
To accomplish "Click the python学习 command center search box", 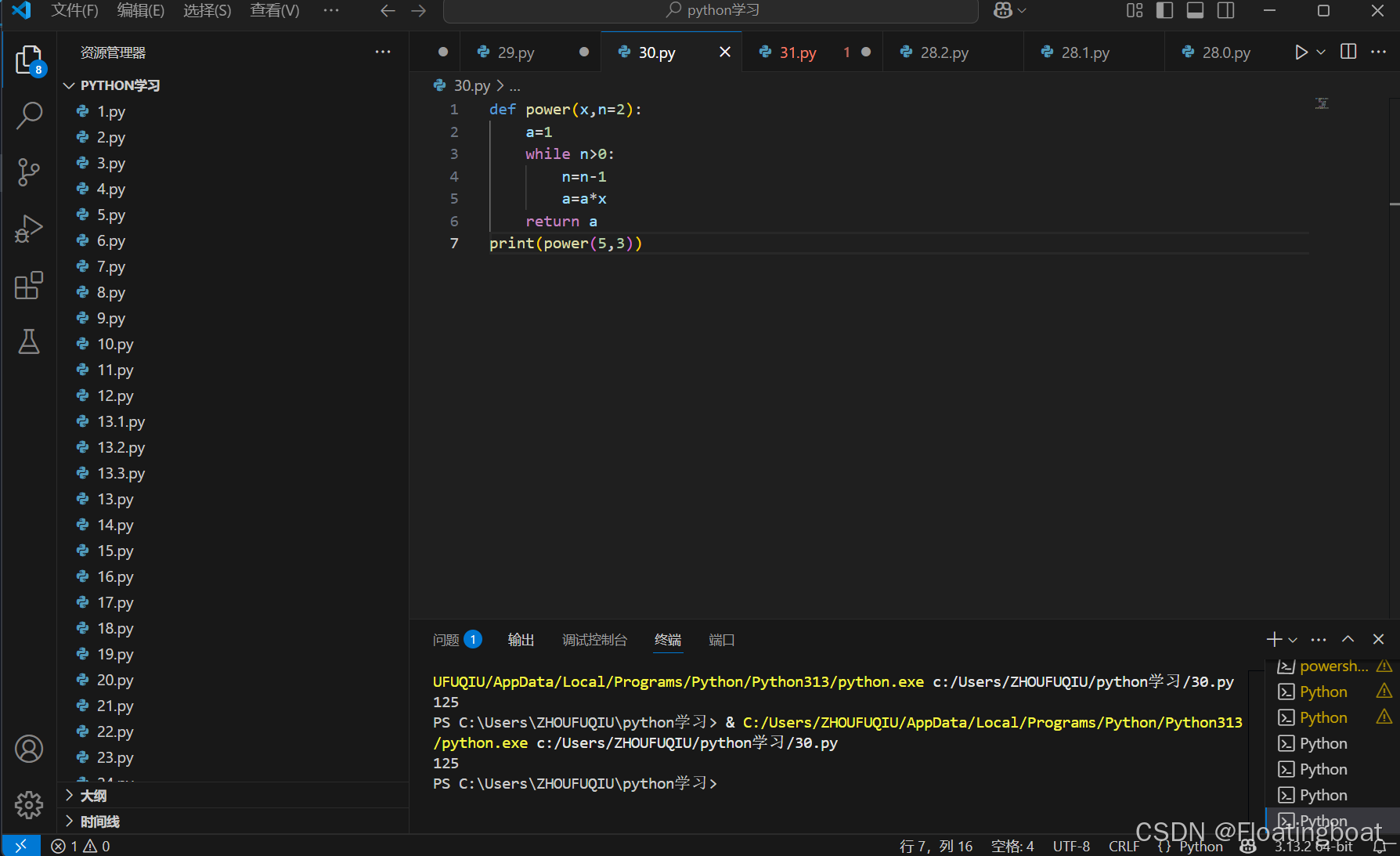I will [711, 10].
